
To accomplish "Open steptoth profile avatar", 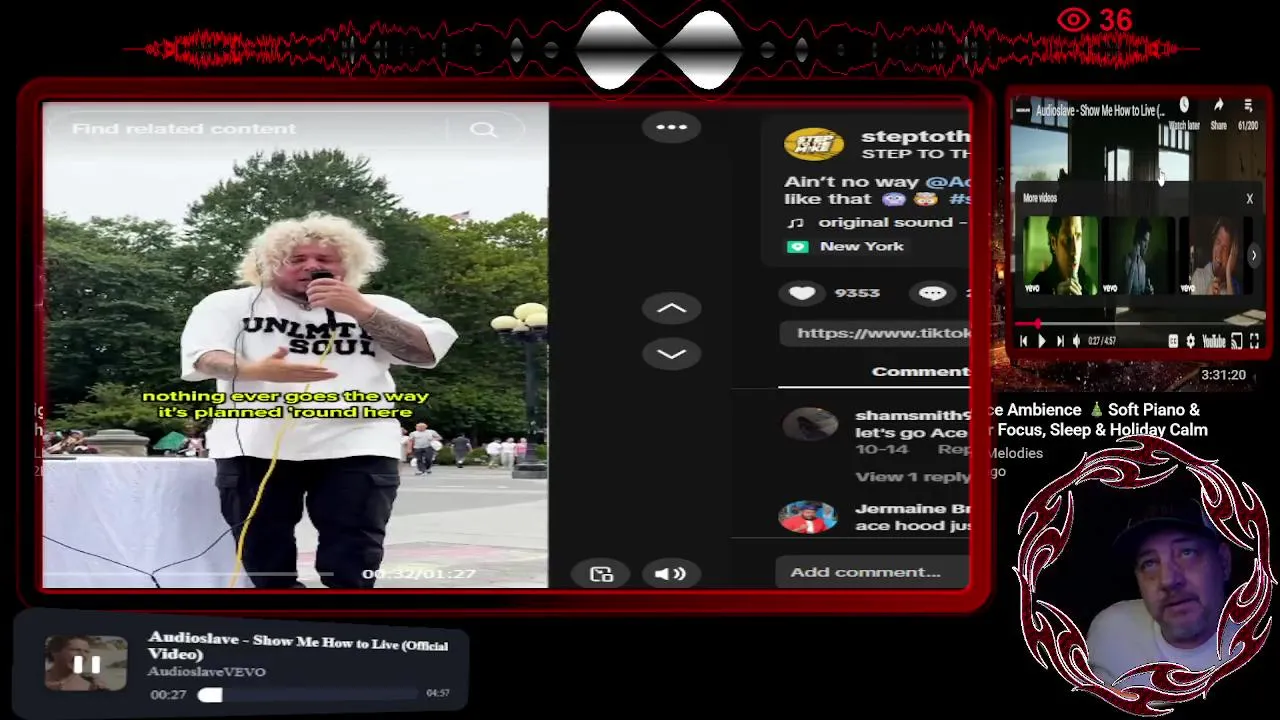I will (x=813, y=144).
